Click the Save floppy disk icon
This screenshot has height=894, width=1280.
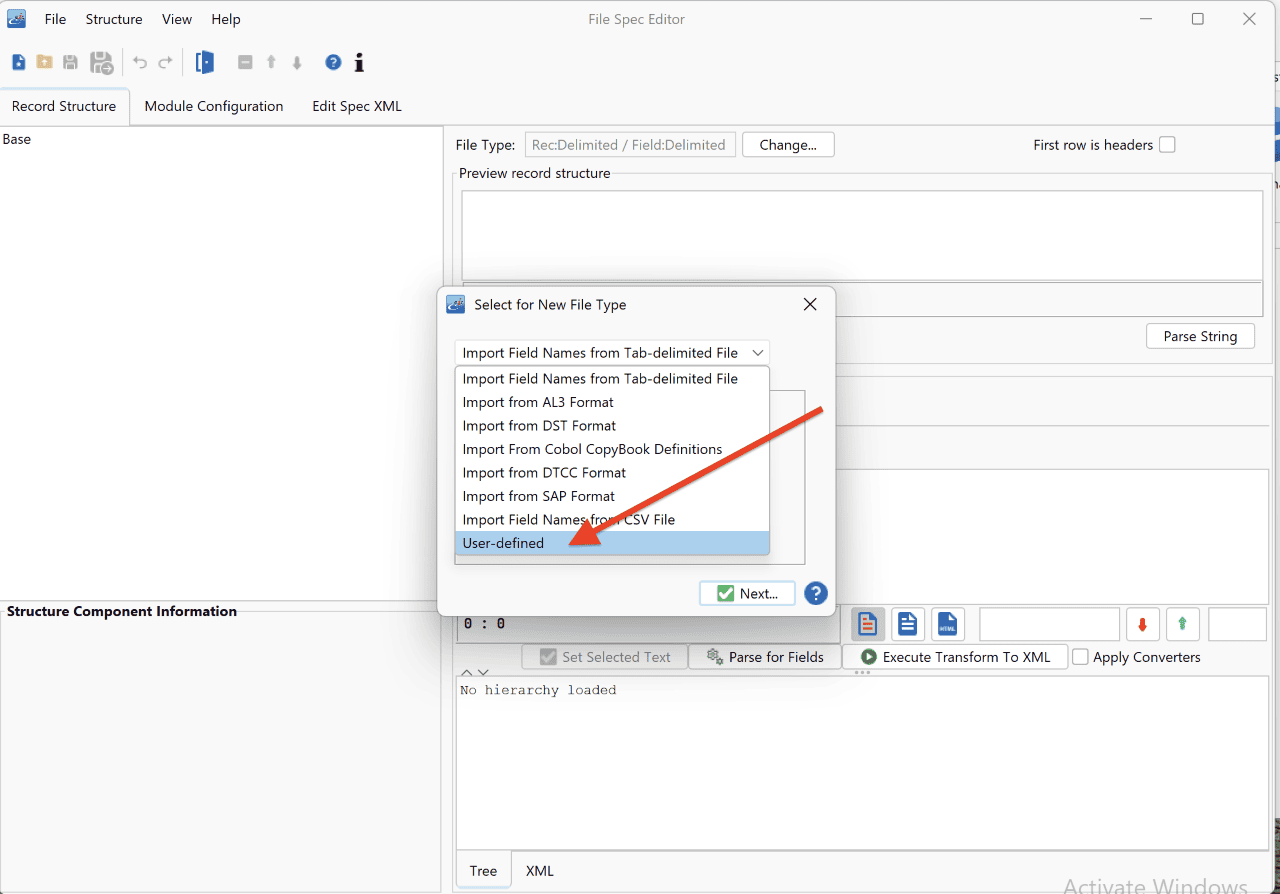click(x=70, y=63)
